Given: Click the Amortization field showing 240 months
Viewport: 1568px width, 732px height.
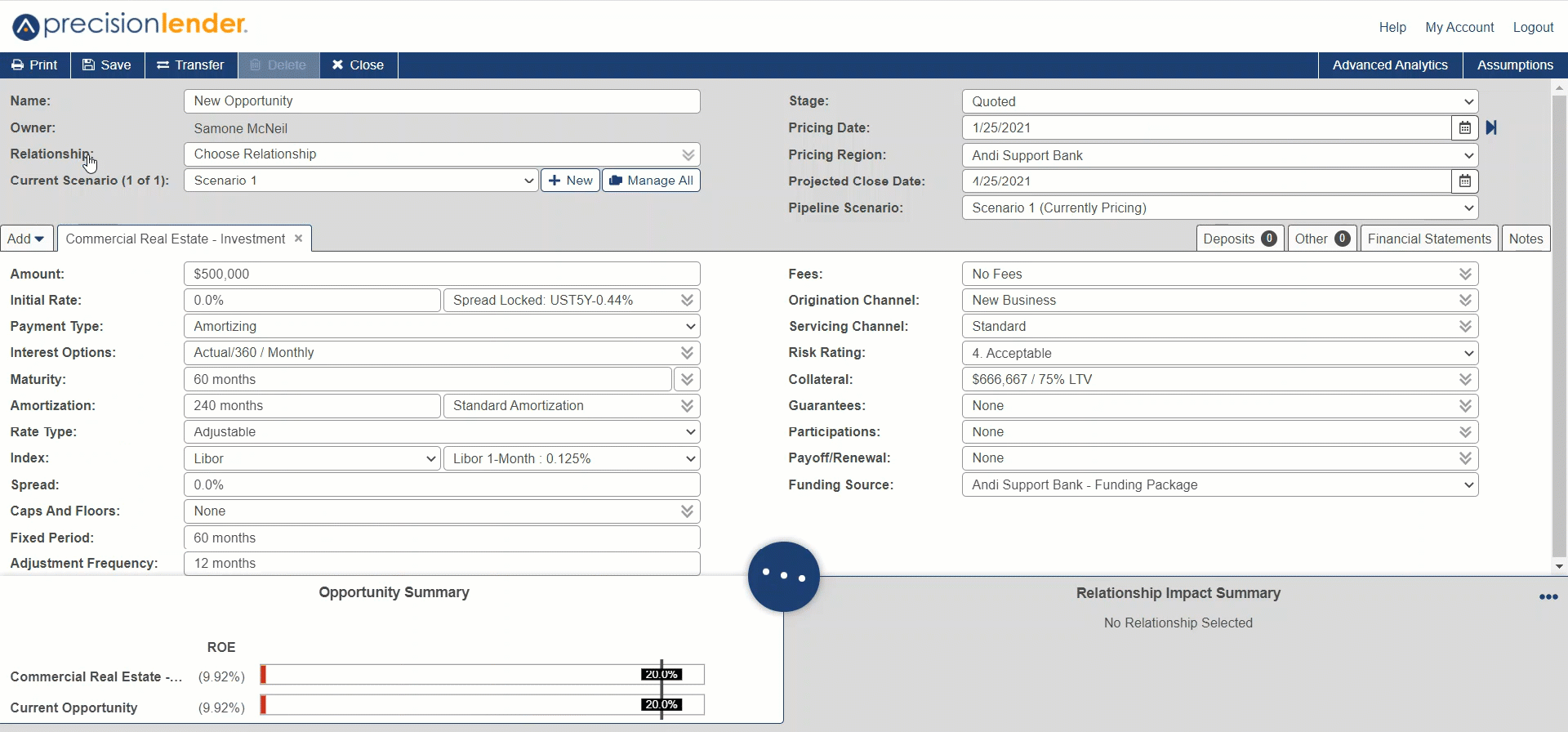Looking at the screenshot, I should 312,405.
